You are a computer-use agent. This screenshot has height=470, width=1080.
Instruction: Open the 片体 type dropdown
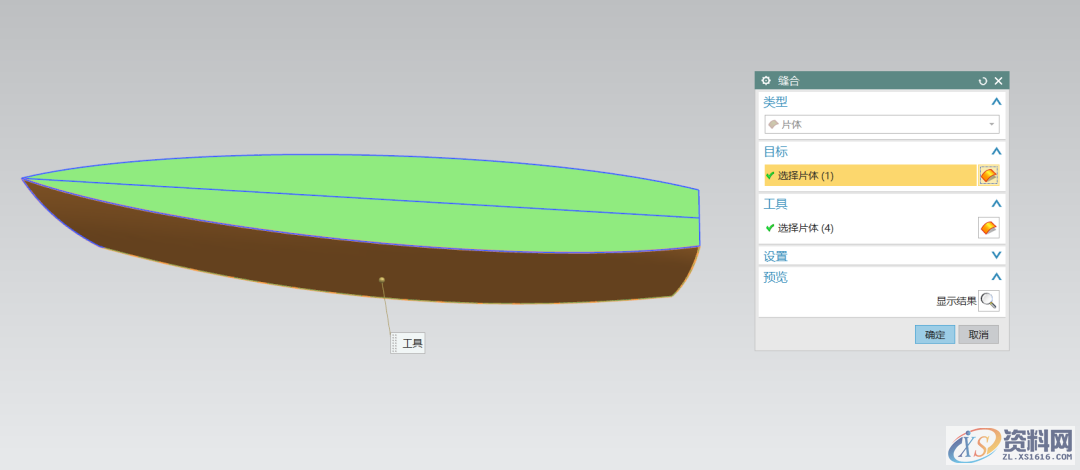[881, 125]
